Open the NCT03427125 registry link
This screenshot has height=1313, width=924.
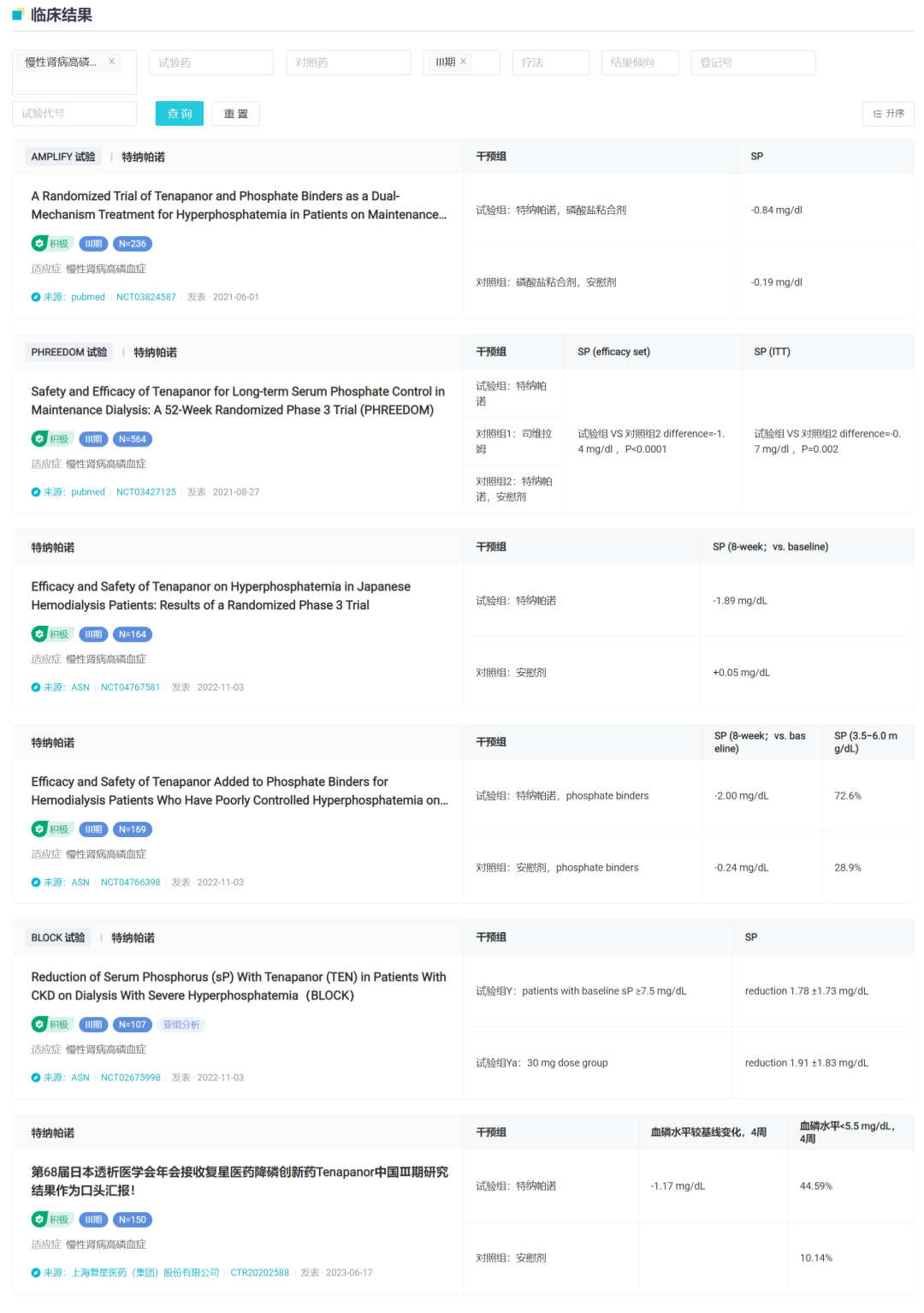pos(146,492)
